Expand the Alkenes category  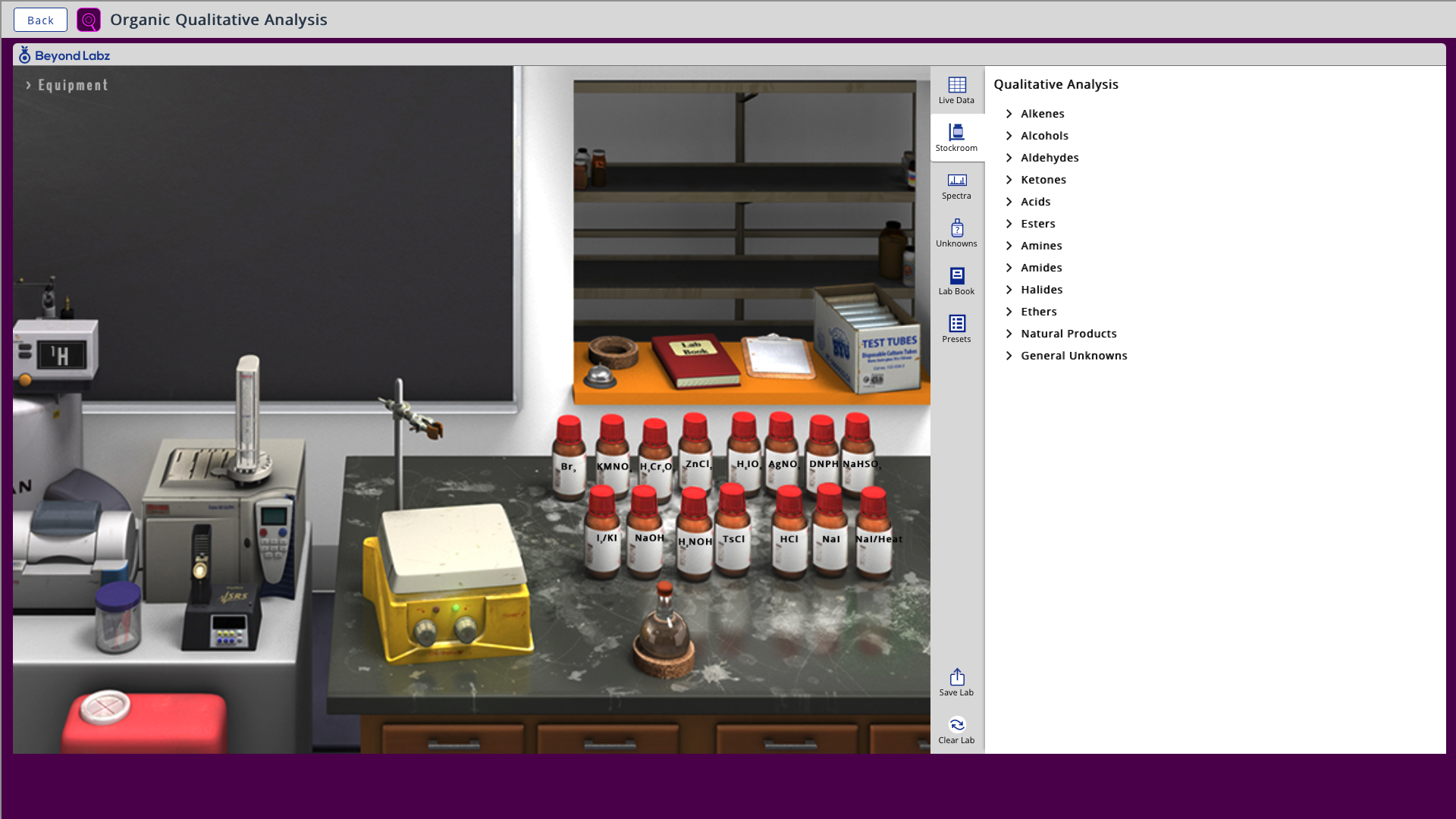1041,114
